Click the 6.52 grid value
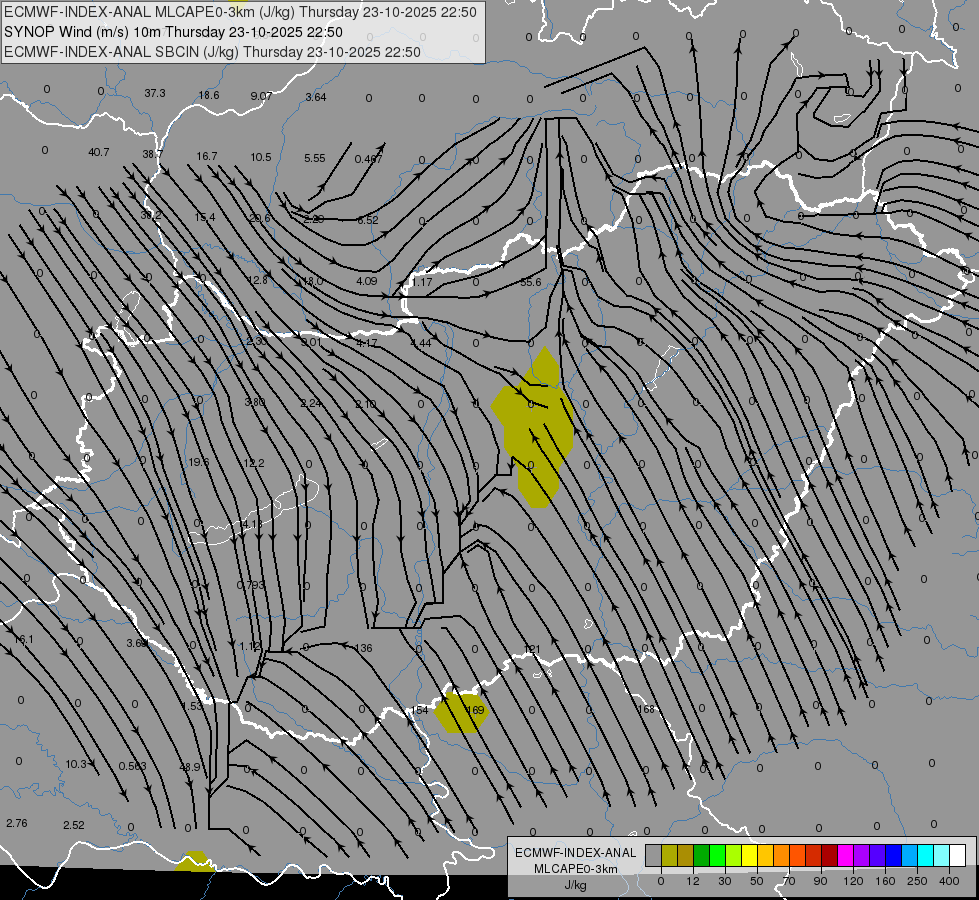 point(368,220)
